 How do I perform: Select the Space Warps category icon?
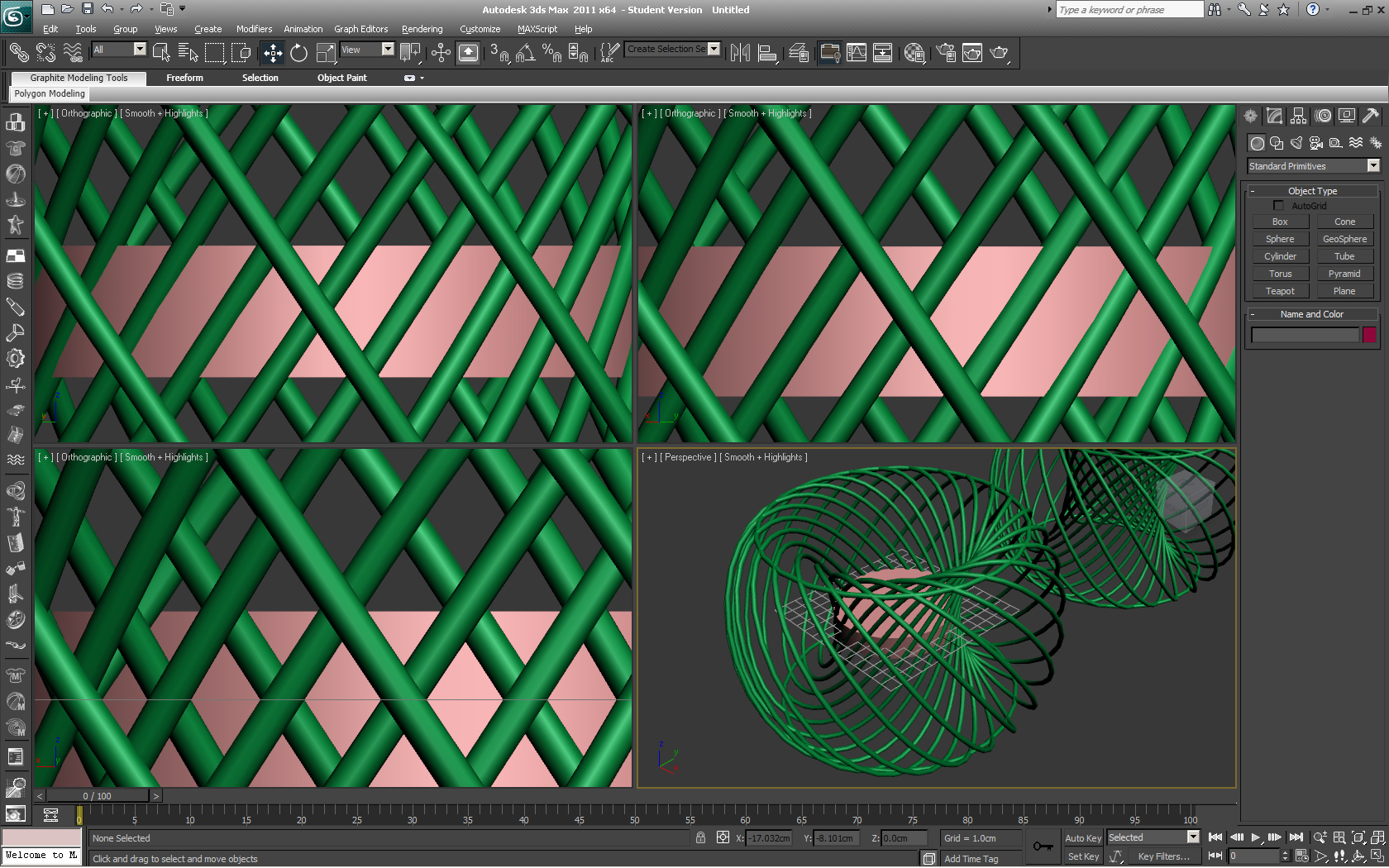[1356, 143]
